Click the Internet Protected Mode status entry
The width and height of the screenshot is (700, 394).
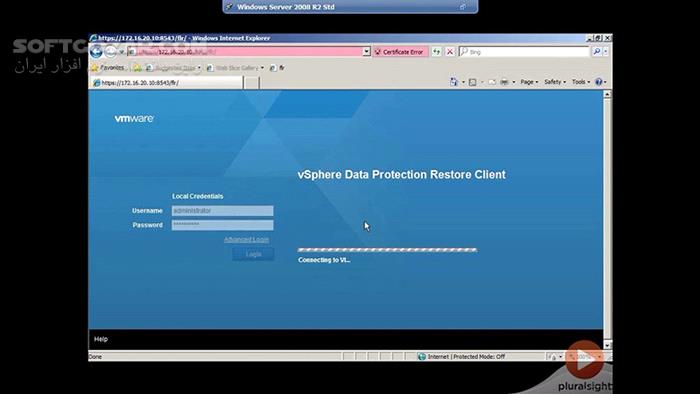(x=462, y=357)
